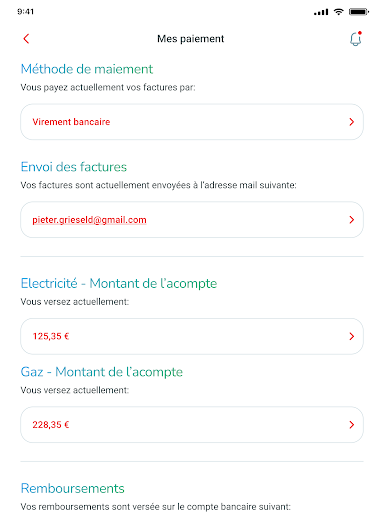Tap the red back arrow icon
Screen dimensions: 384x512
[26, 39]
